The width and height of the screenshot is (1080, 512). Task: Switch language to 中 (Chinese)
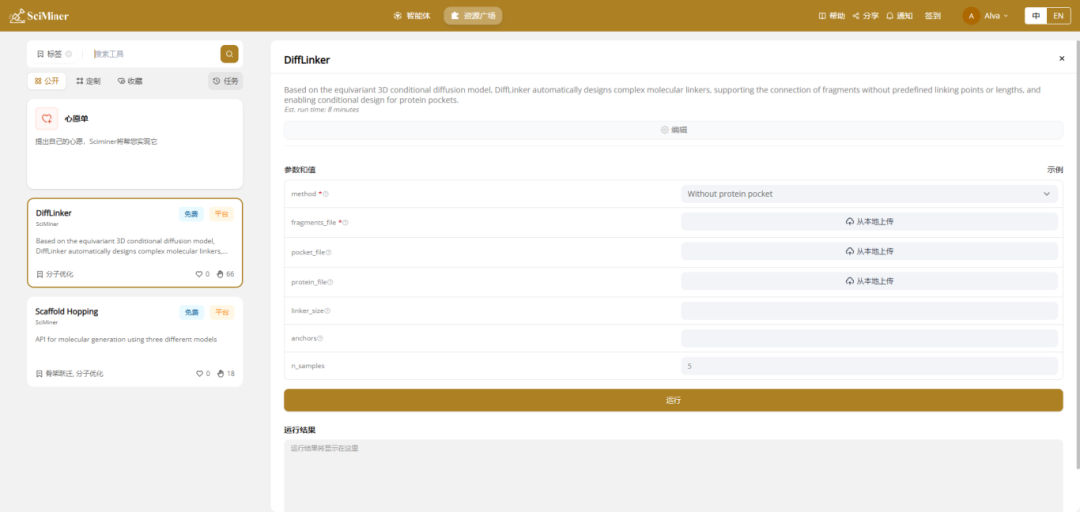point(1036,16)
